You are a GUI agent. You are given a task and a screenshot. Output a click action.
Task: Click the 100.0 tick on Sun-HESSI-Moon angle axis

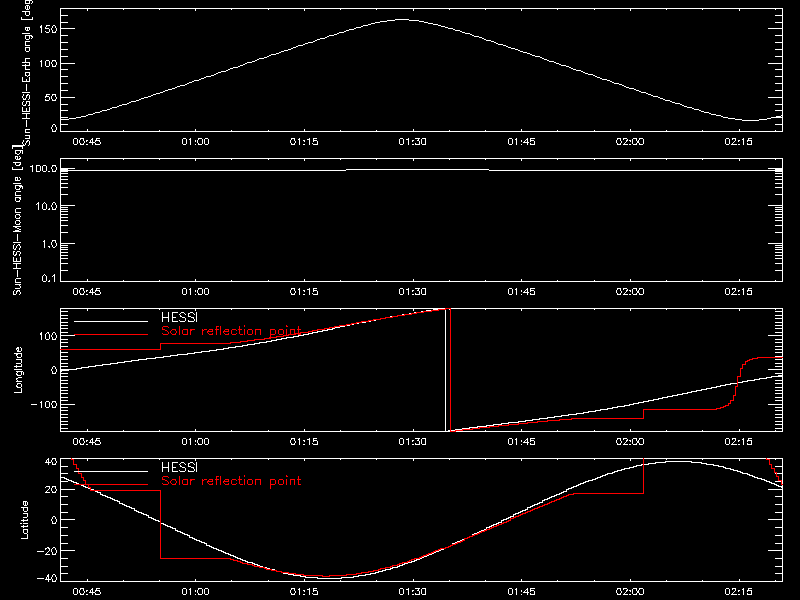(x=43, y=168)
